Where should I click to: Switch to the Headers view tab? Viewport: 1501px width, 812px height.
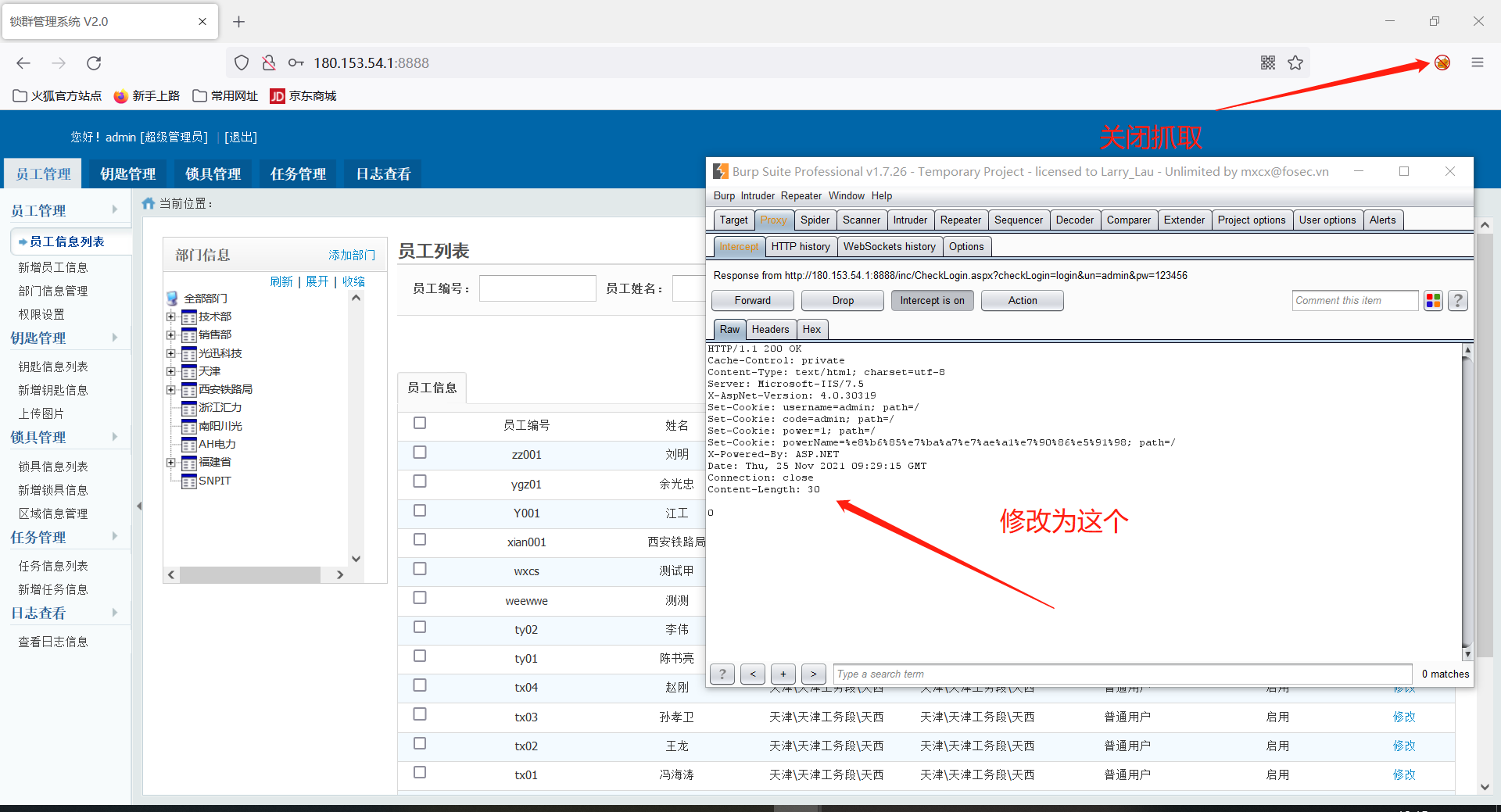pyautogui.click(x=771, y=330)
